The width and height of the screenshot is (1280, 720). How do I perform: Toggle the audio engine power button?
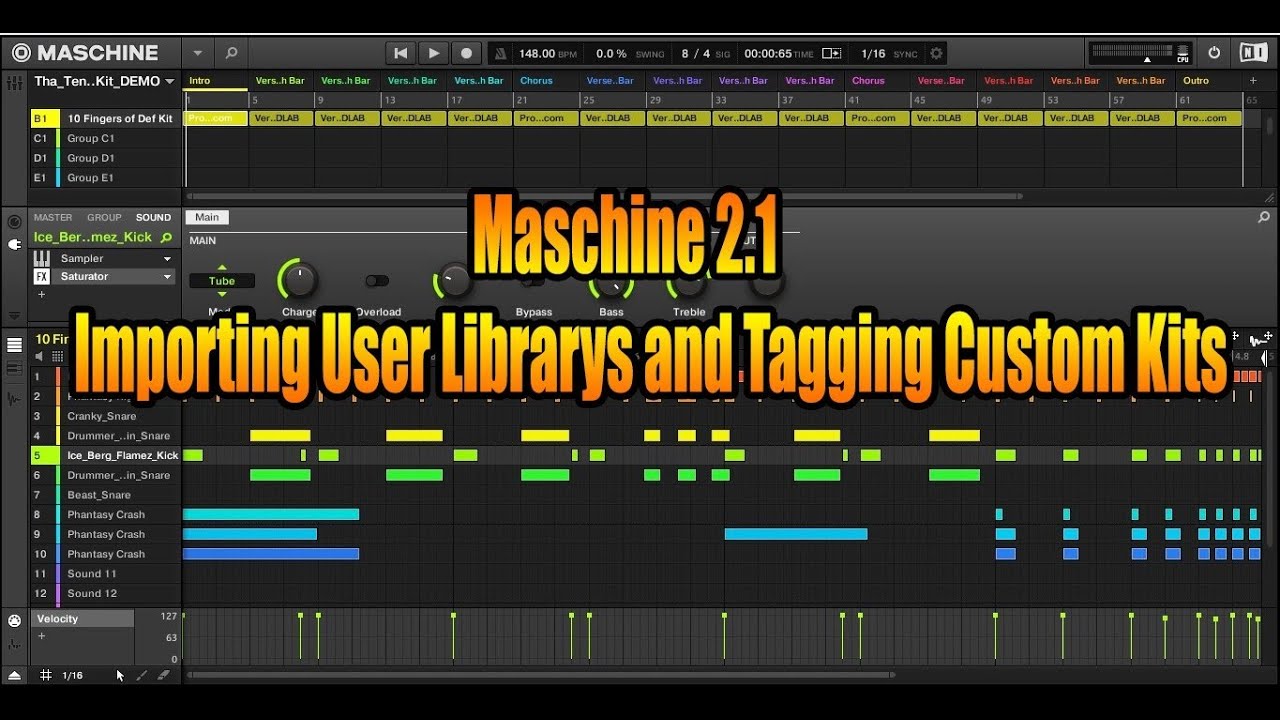pyautogui.click(x=1214, y=53)
